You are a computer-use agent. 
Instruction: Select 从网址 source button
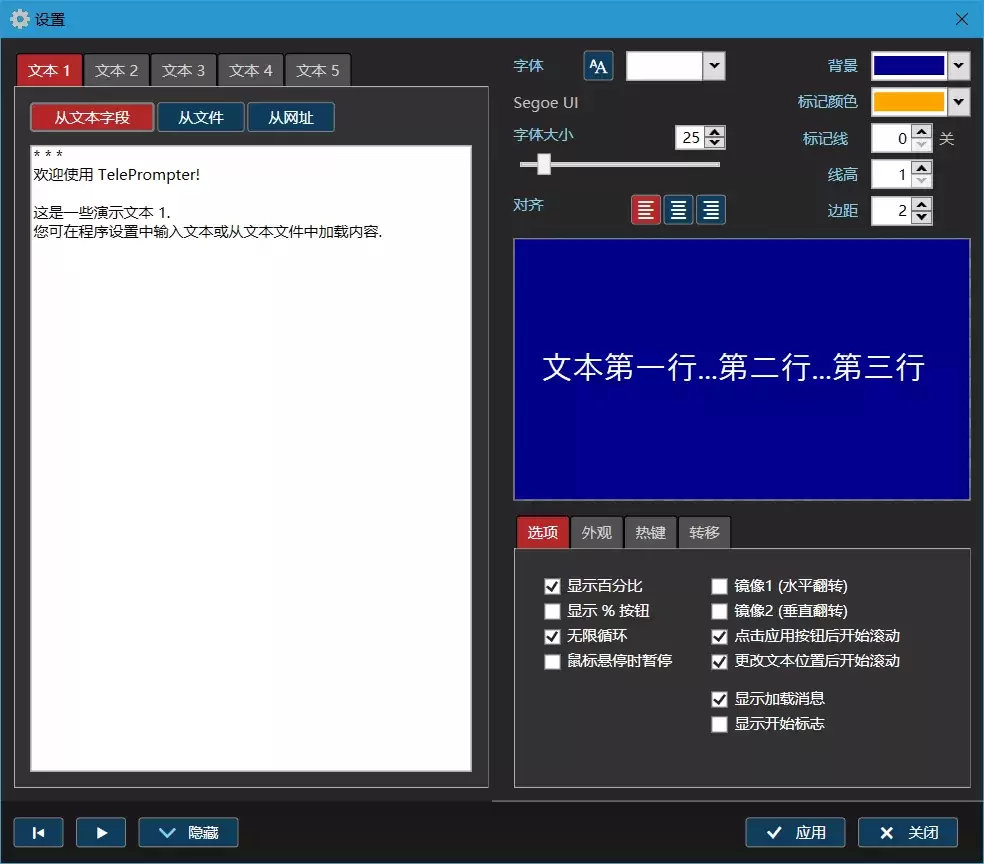coord(291,117)
